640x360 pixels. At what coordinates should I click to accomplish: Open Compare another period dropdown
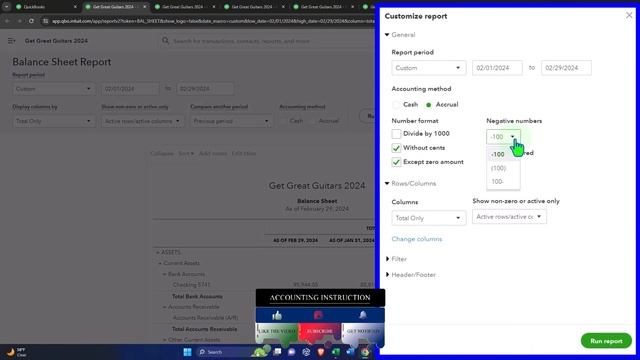pyautogui.click(x=231, y=121)
